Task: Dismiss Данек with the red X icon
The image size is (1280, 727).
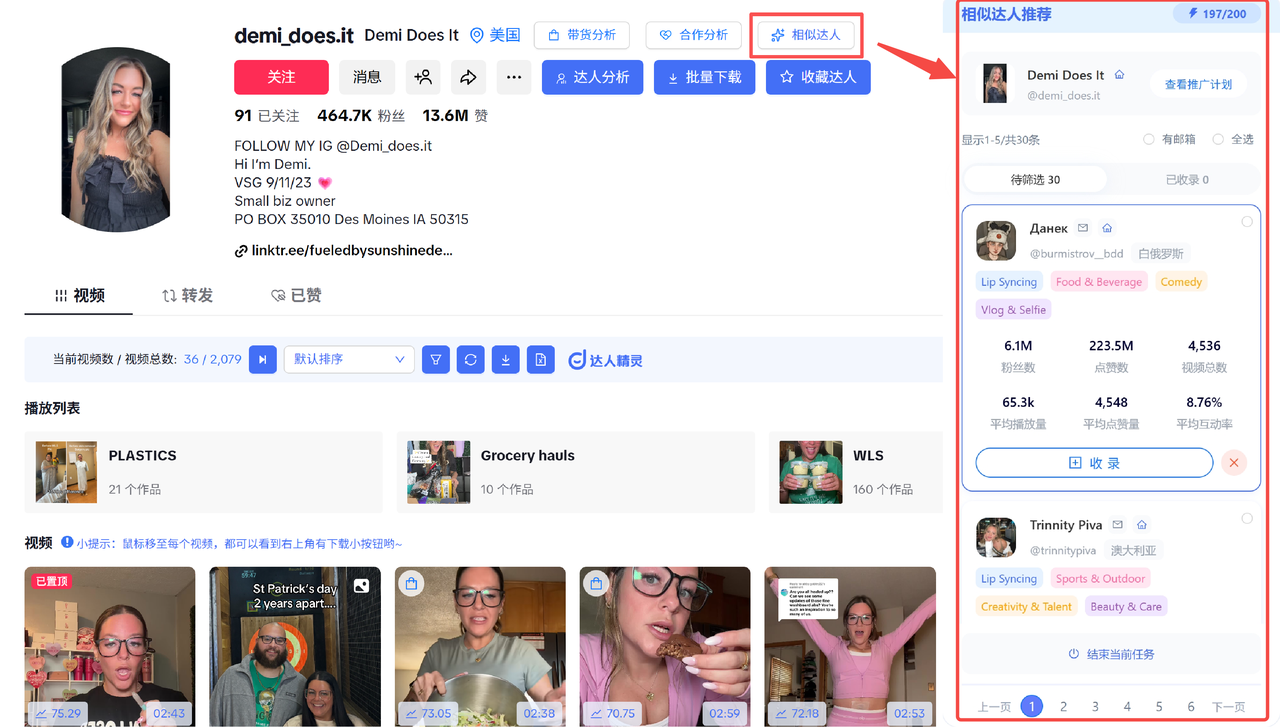Action: (x=1234, y=463)
